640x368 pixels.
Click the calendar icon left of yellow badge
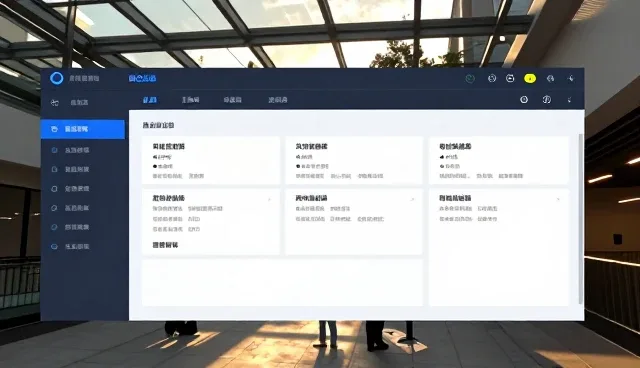[x=510, y=78]
